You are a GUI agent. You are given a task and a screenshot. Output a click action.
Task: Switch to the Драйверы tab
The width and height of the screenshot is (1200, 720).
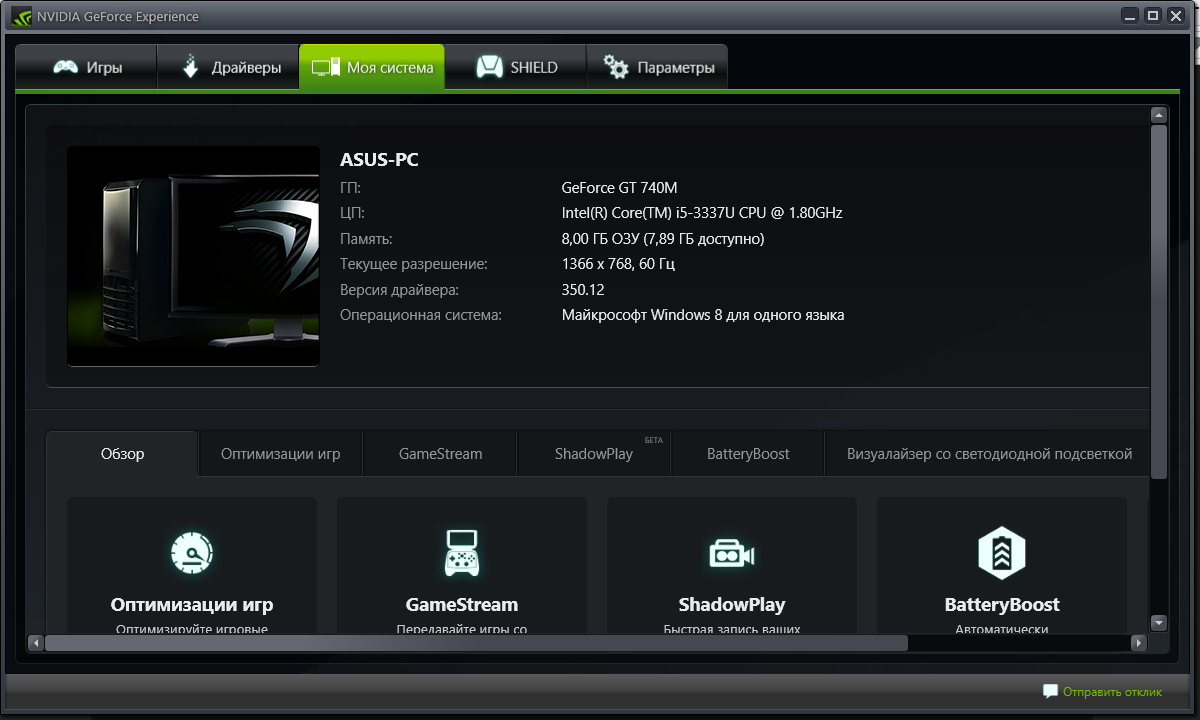point(228,68)
